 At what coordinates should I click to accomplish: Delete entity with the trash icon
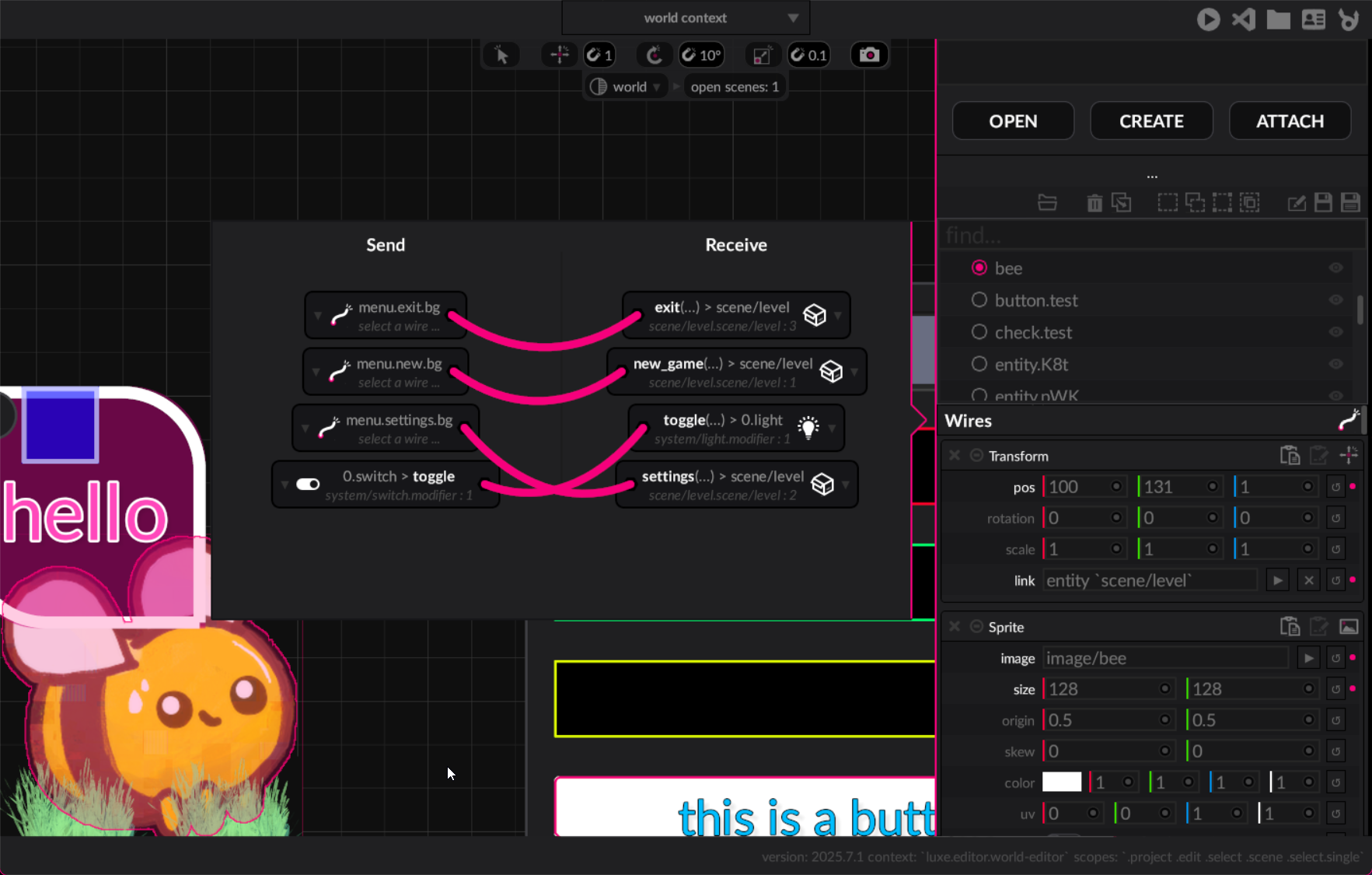[1094, 203]
